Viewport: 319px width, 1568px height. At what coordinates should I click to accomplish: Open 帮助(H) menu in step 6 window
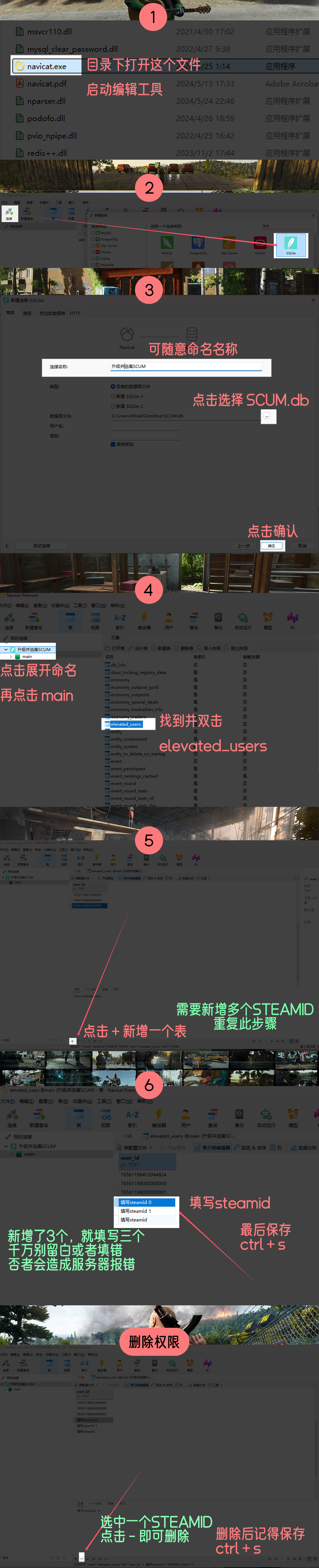point(146,1101)
